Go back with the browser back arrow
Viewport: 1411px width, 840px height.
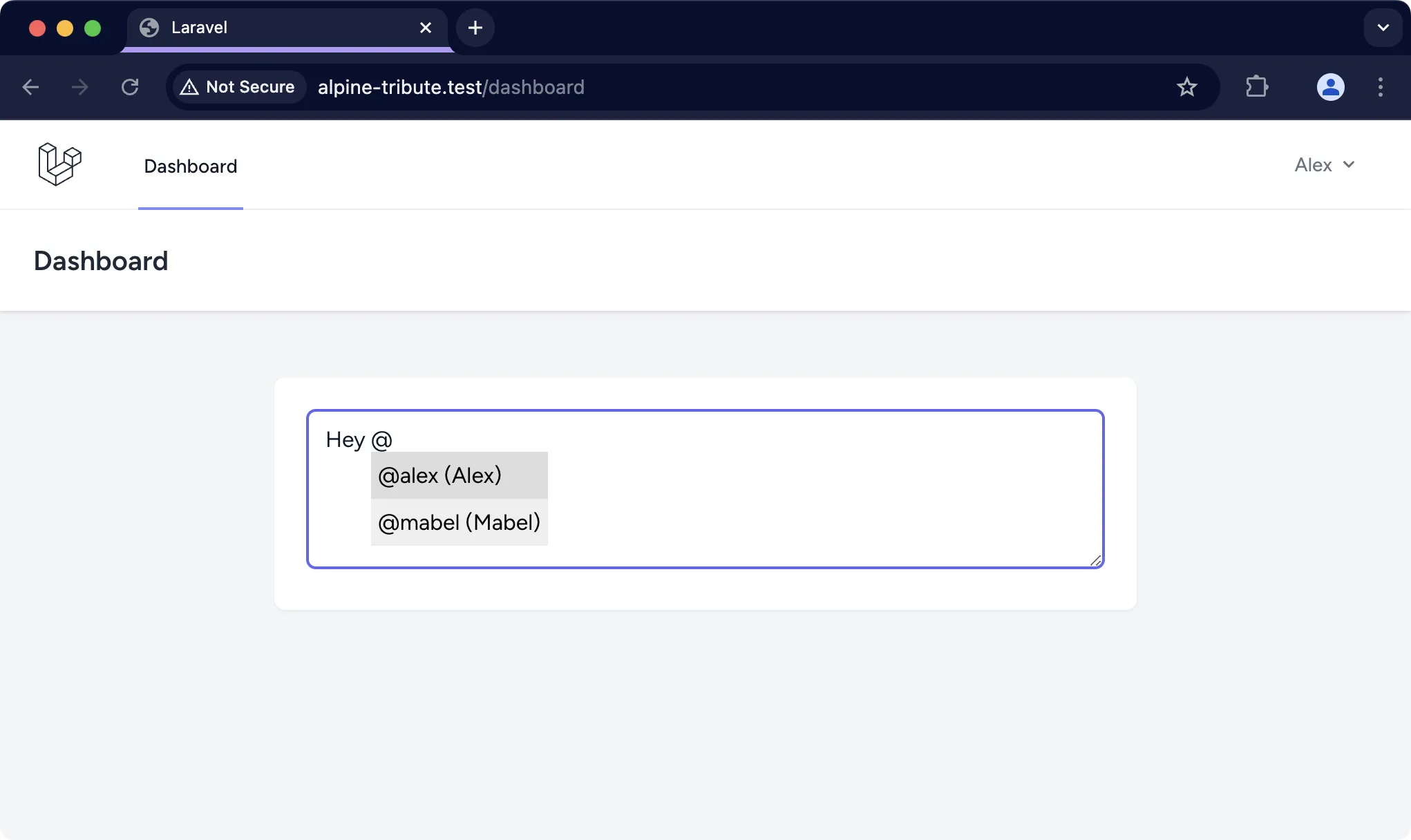(30, 87)
